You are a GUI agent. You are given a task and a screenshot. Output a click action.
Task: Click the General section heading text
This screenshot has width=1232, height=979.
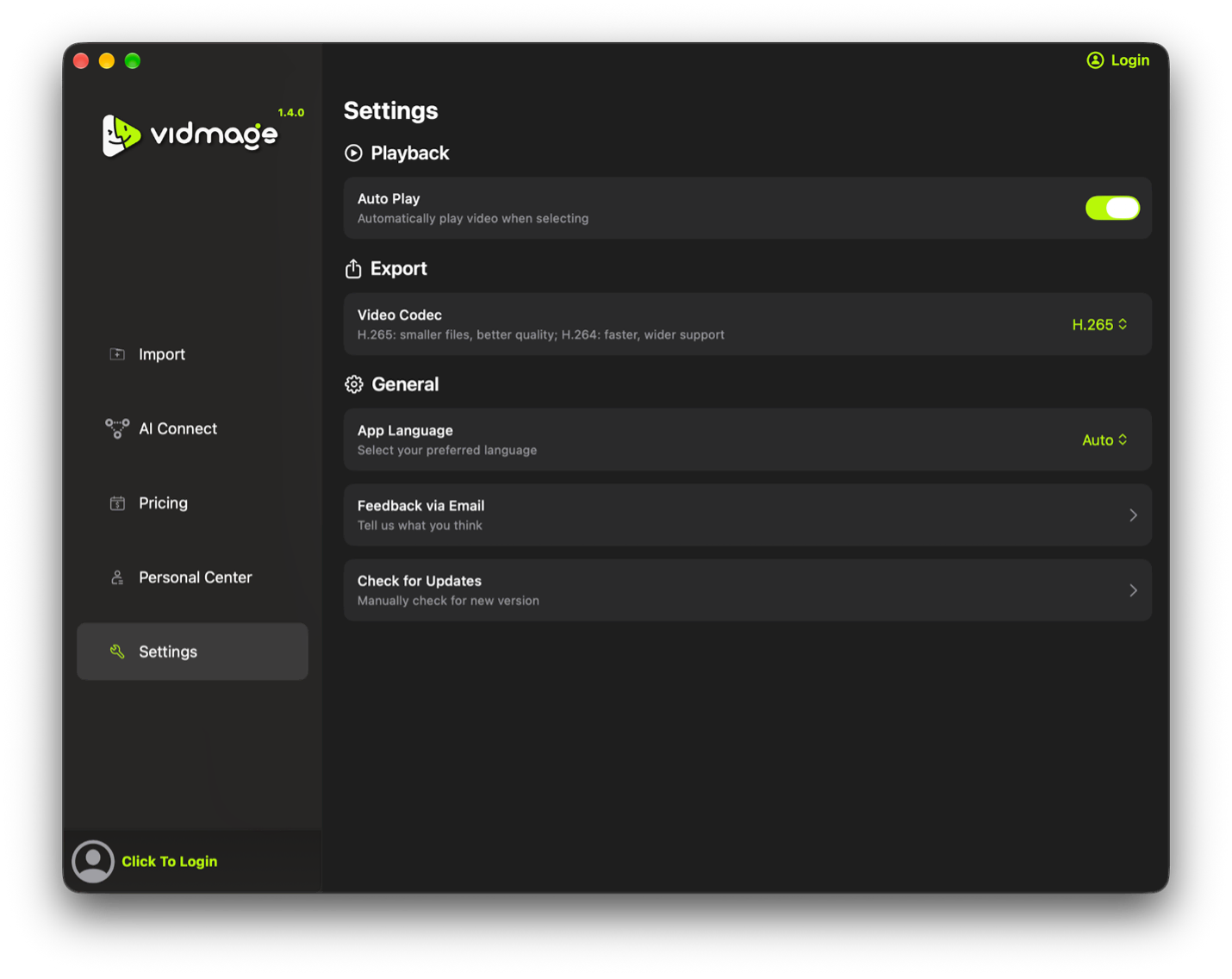point(405,384)
